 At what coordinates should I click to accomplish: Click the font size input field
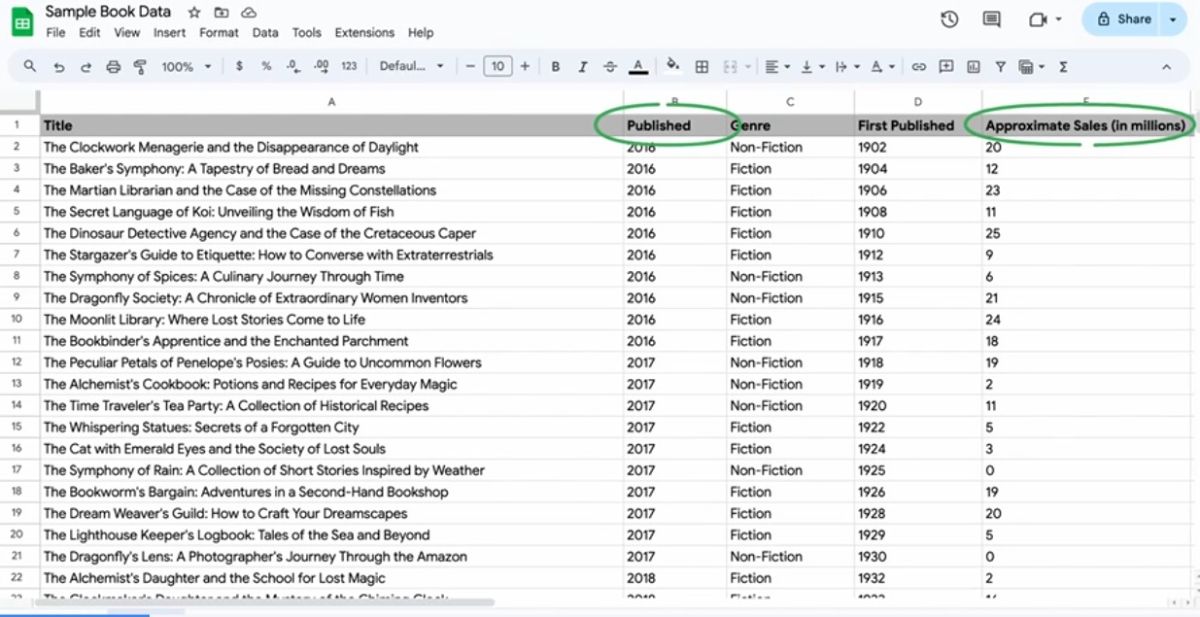coord(497,67)
